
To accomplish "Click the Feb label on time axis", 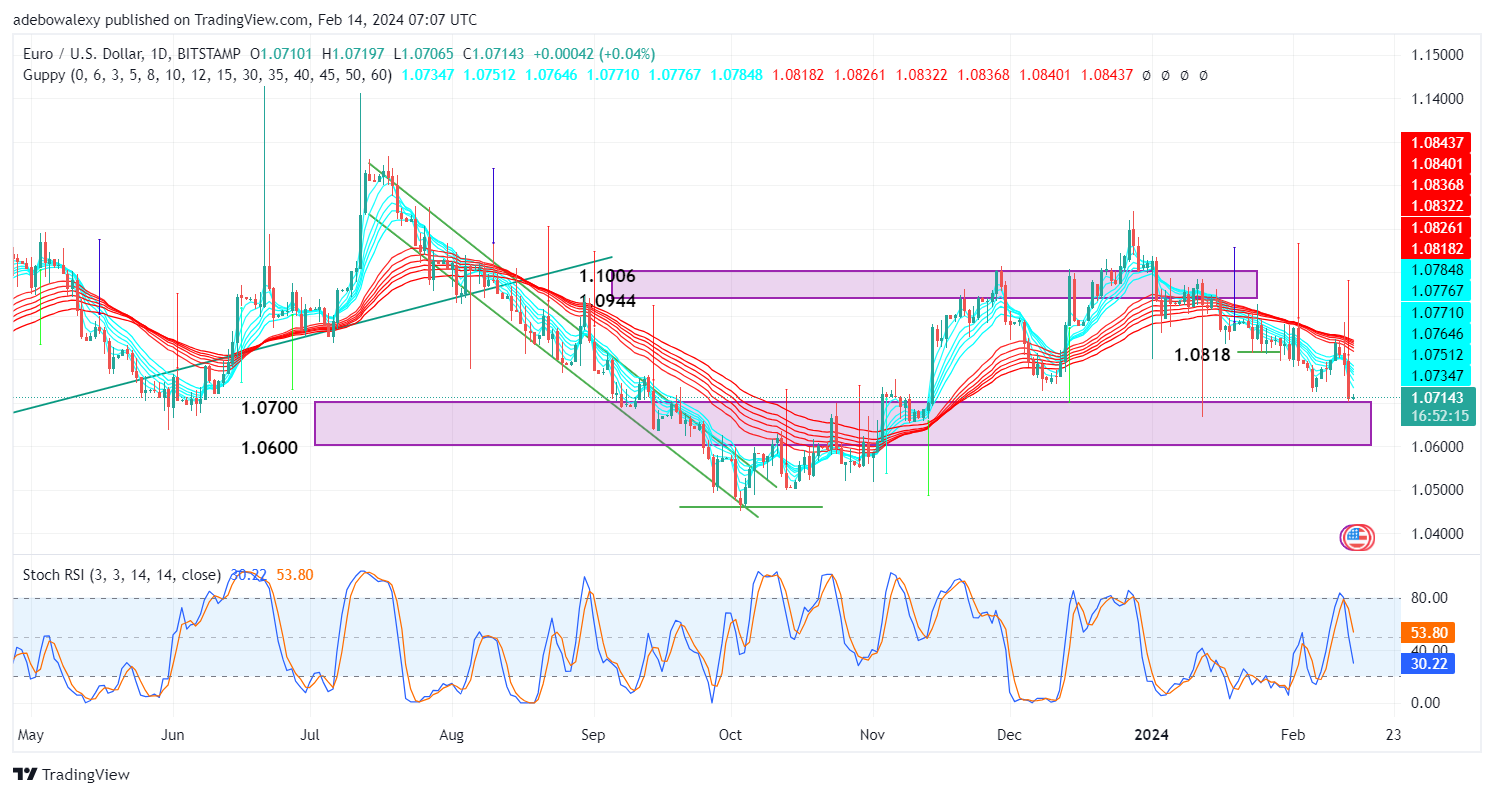I will (1294, 735).
